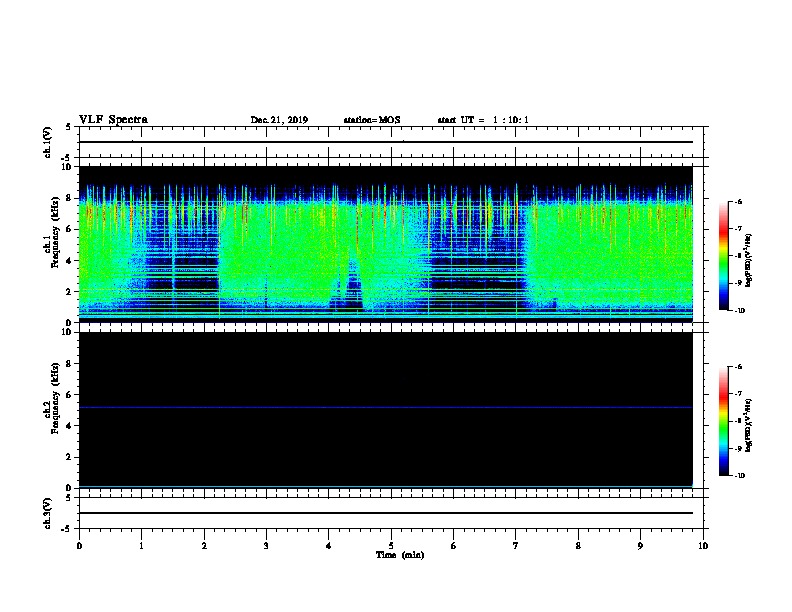Click the ch.1 VLF spectrogram panel
Viewport: 792px width, 612px height.
point(385,244)
